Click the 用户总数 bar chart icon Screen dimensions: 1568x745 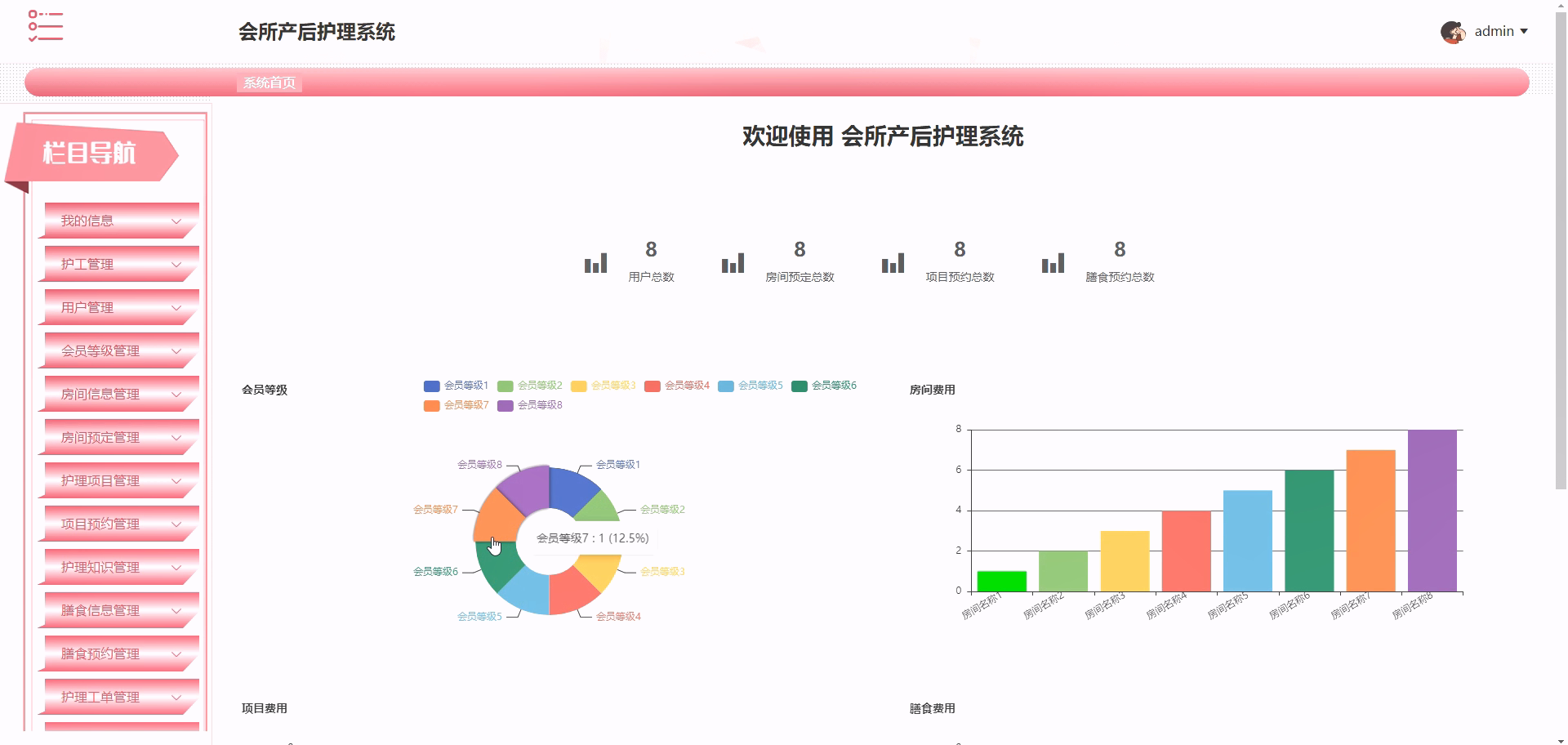click(x=596, y=263)
